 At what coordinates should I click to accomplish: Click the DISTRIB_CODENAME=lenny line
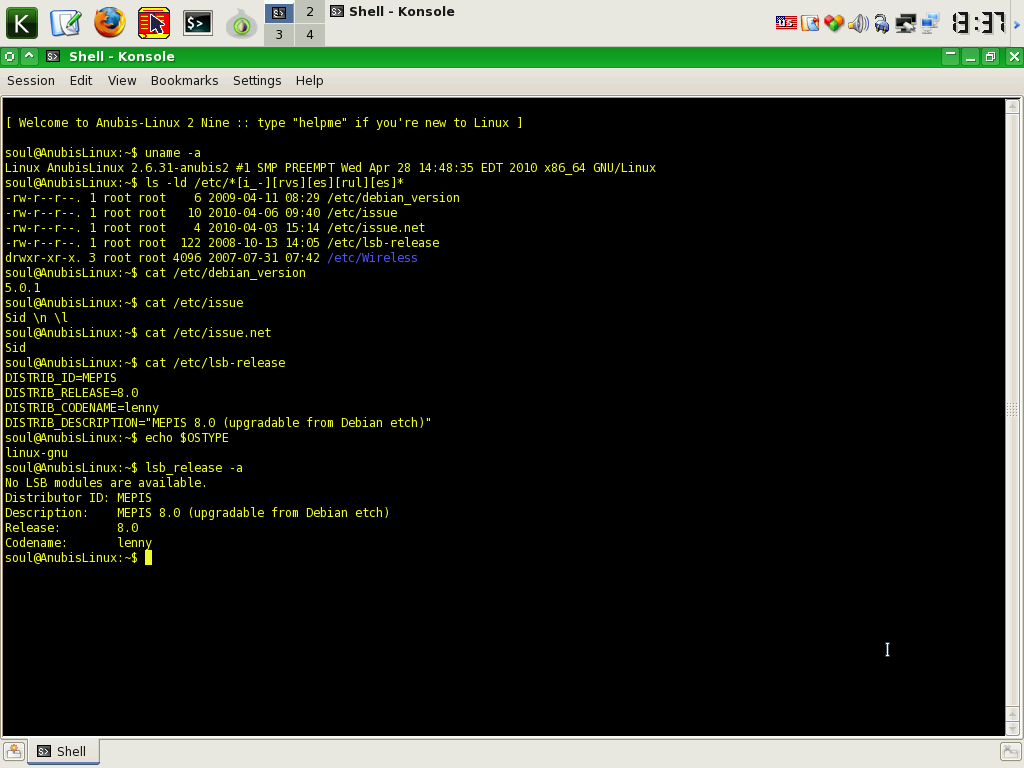[82, 408]
